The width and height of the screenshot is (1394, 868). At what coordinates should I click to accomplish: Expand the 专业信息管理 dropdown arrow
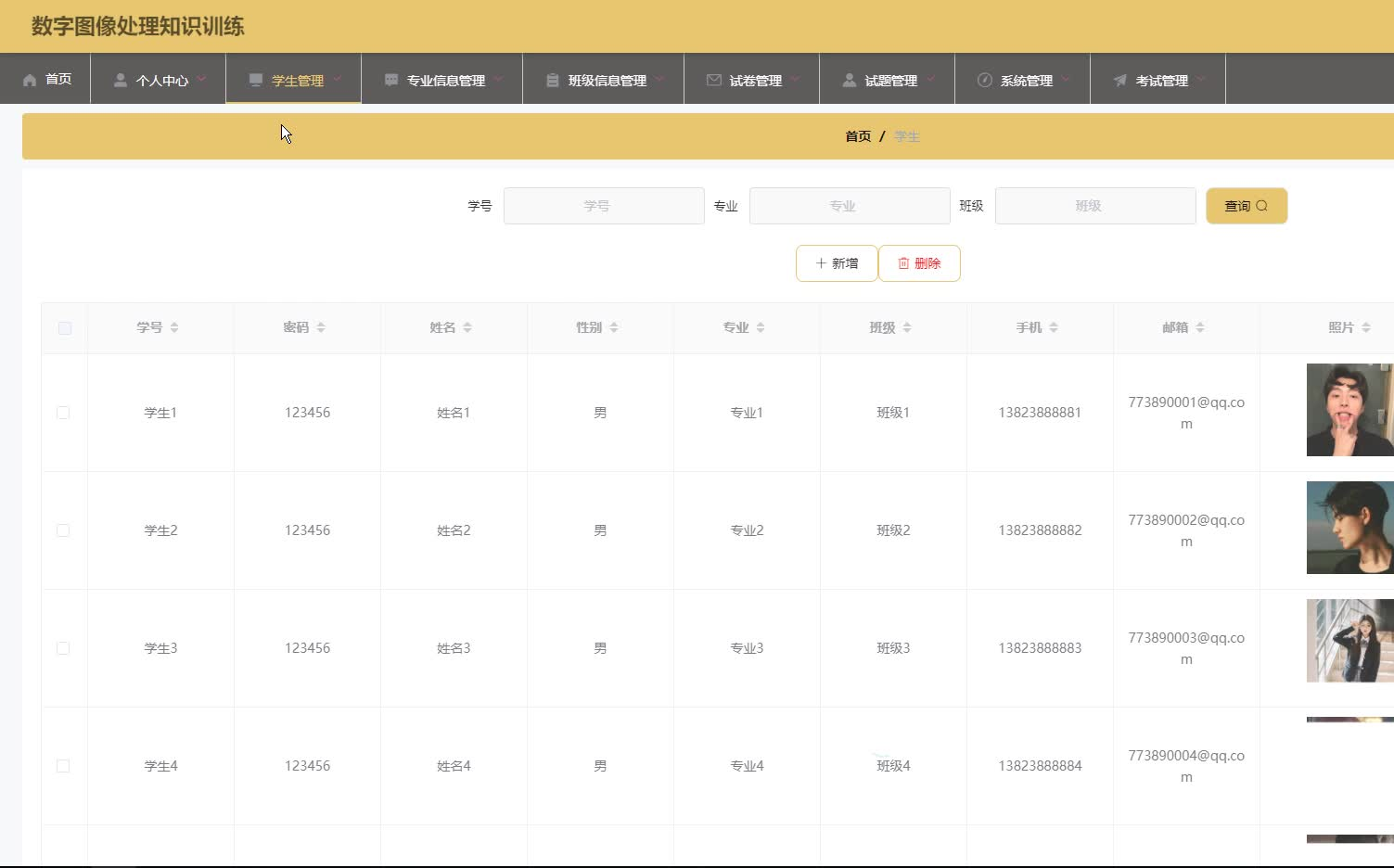tap(498, 80)
